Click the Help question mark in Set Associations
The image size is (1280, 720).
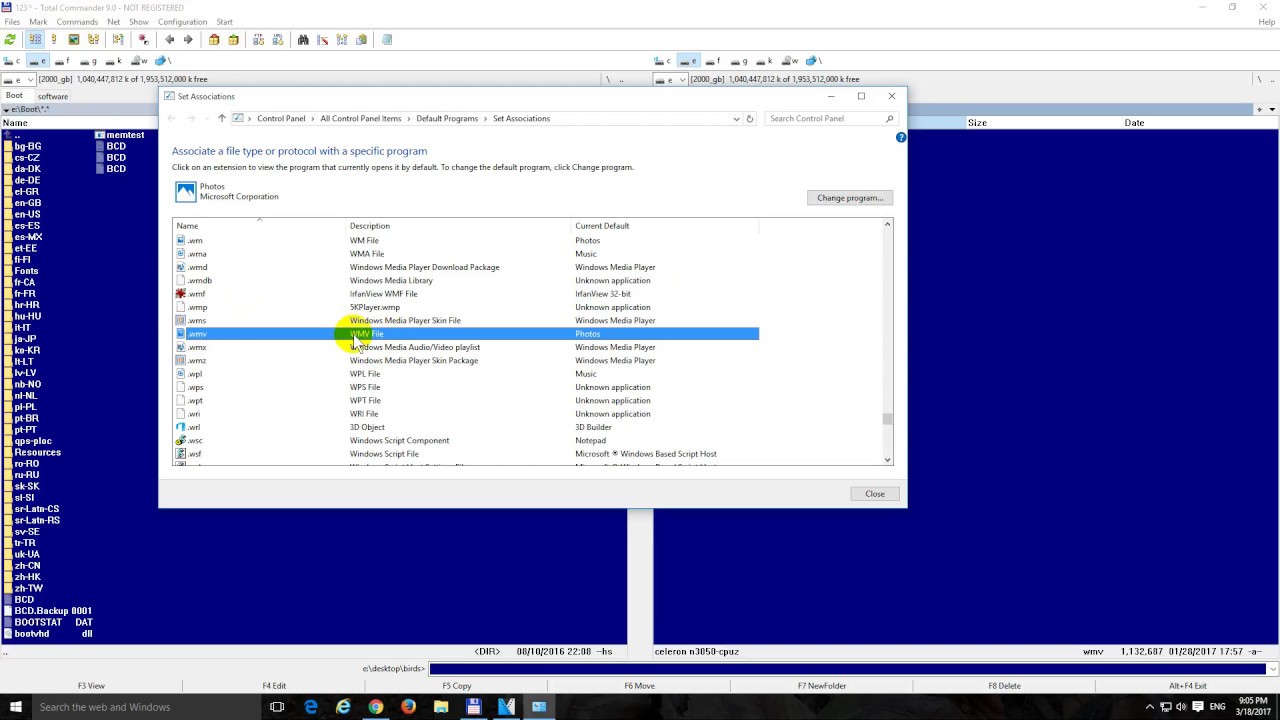click(x=900, y=137)
